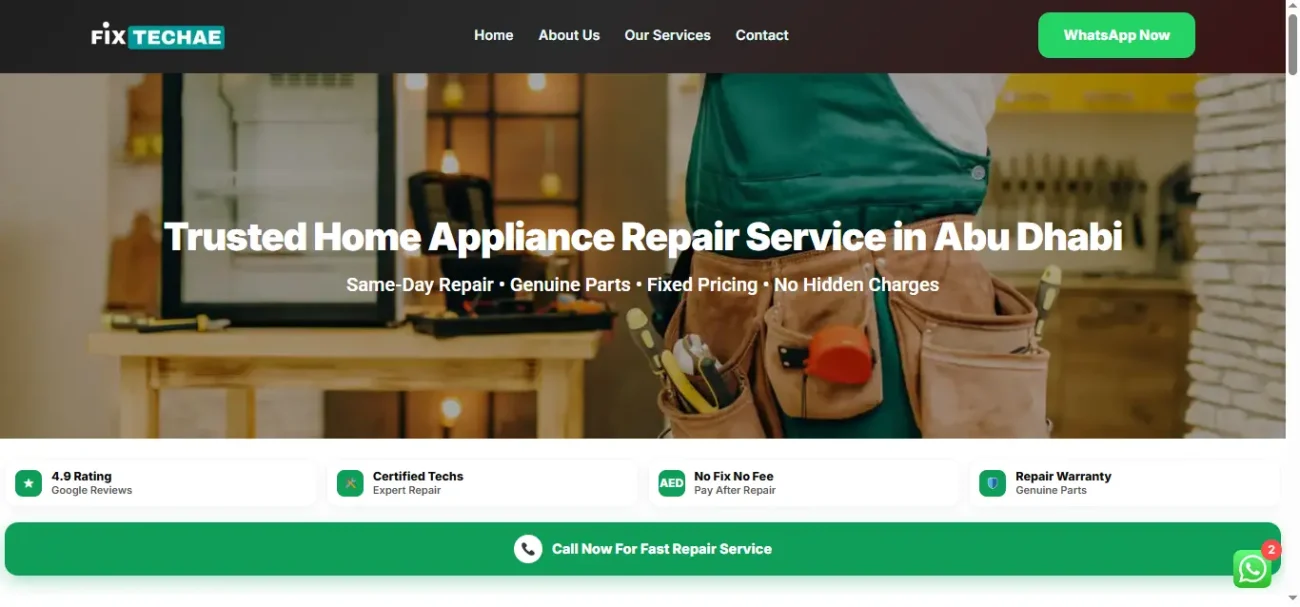Open the About Us page
This screenshot has width=1300, height=607.
point(569,35)
